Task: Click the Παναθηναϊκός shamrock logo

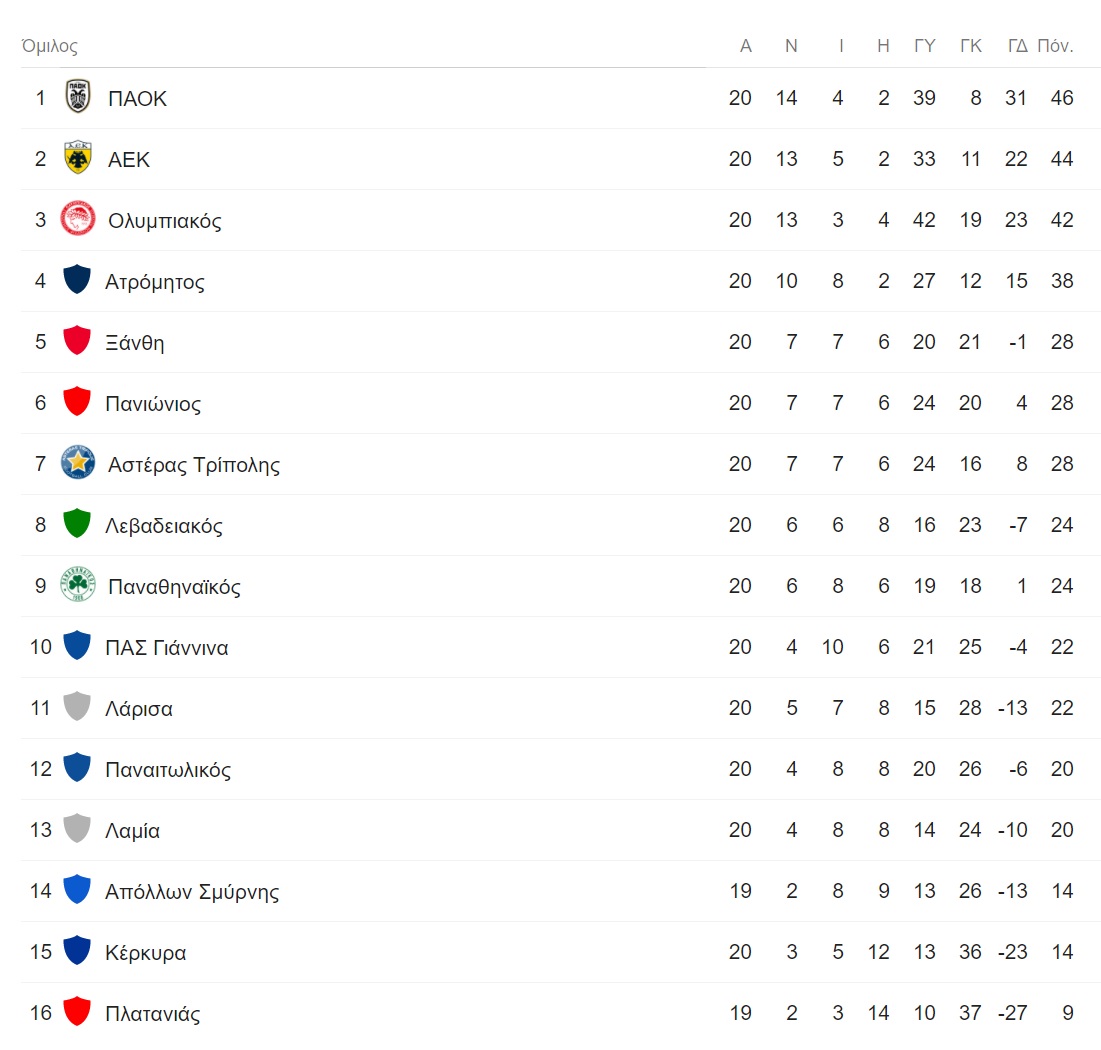Action: click(77, 585)
